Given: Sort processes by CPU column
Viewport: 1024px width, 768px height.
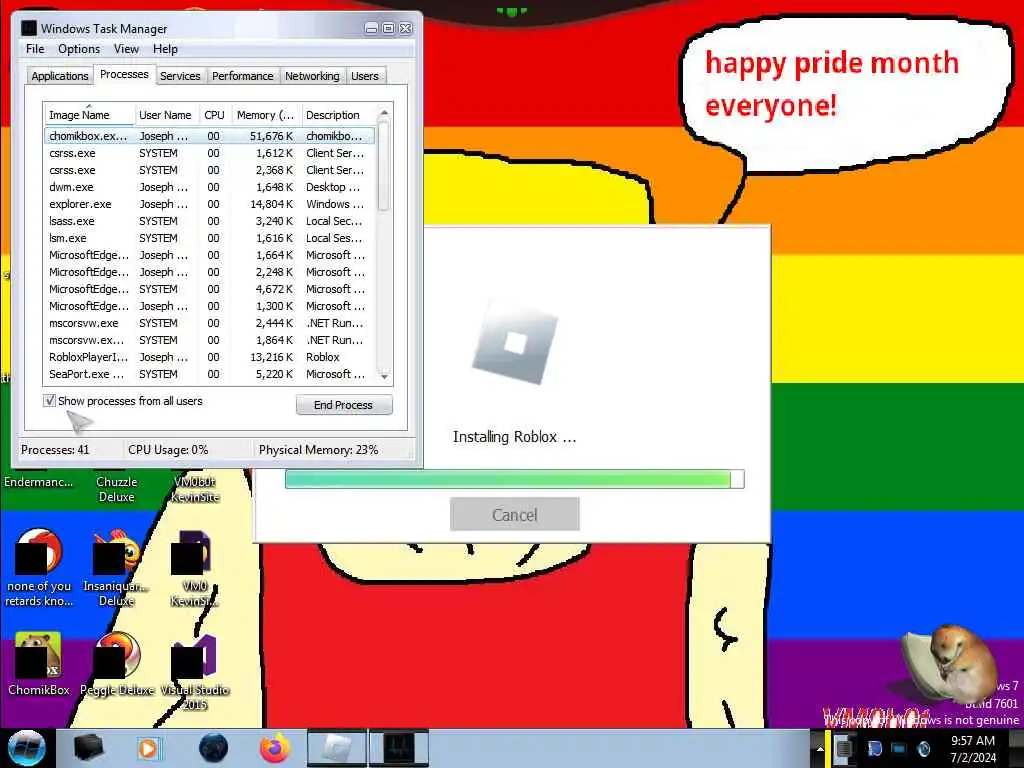Looking at the screenshot, I should pyautogui.click(x=214, y=115).
